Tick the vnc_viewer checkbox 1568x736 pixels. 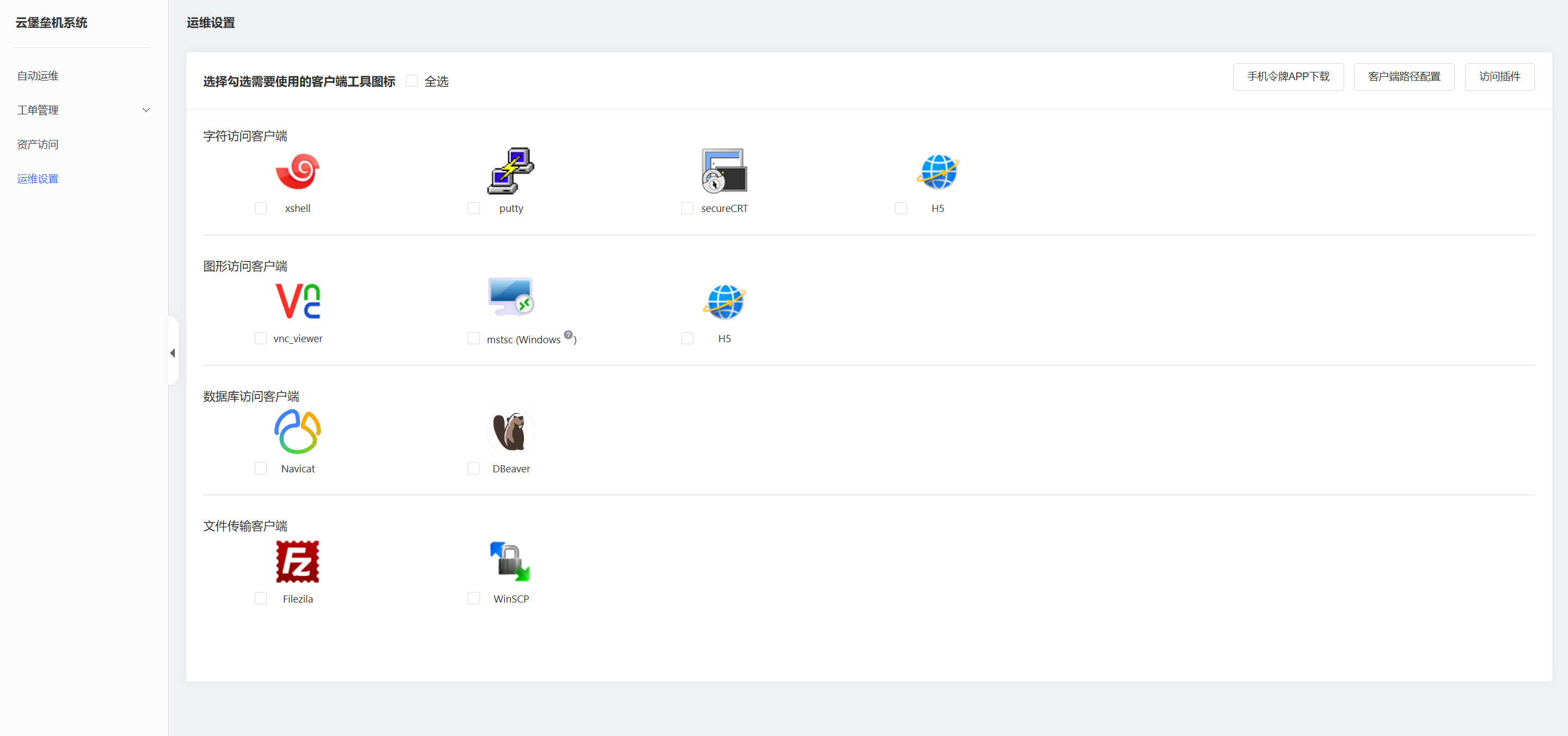click(260, 338)
